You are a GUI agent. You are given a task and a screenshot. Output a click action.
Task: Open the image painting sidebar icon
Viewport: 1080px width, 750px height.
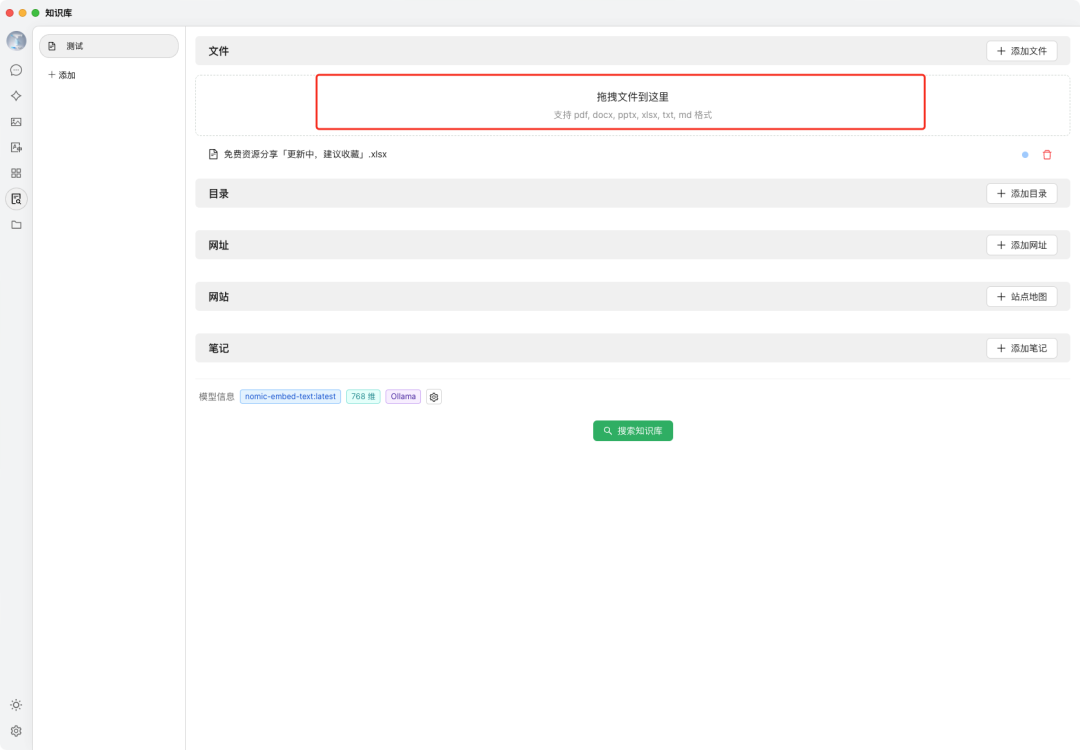pos(17,122)
